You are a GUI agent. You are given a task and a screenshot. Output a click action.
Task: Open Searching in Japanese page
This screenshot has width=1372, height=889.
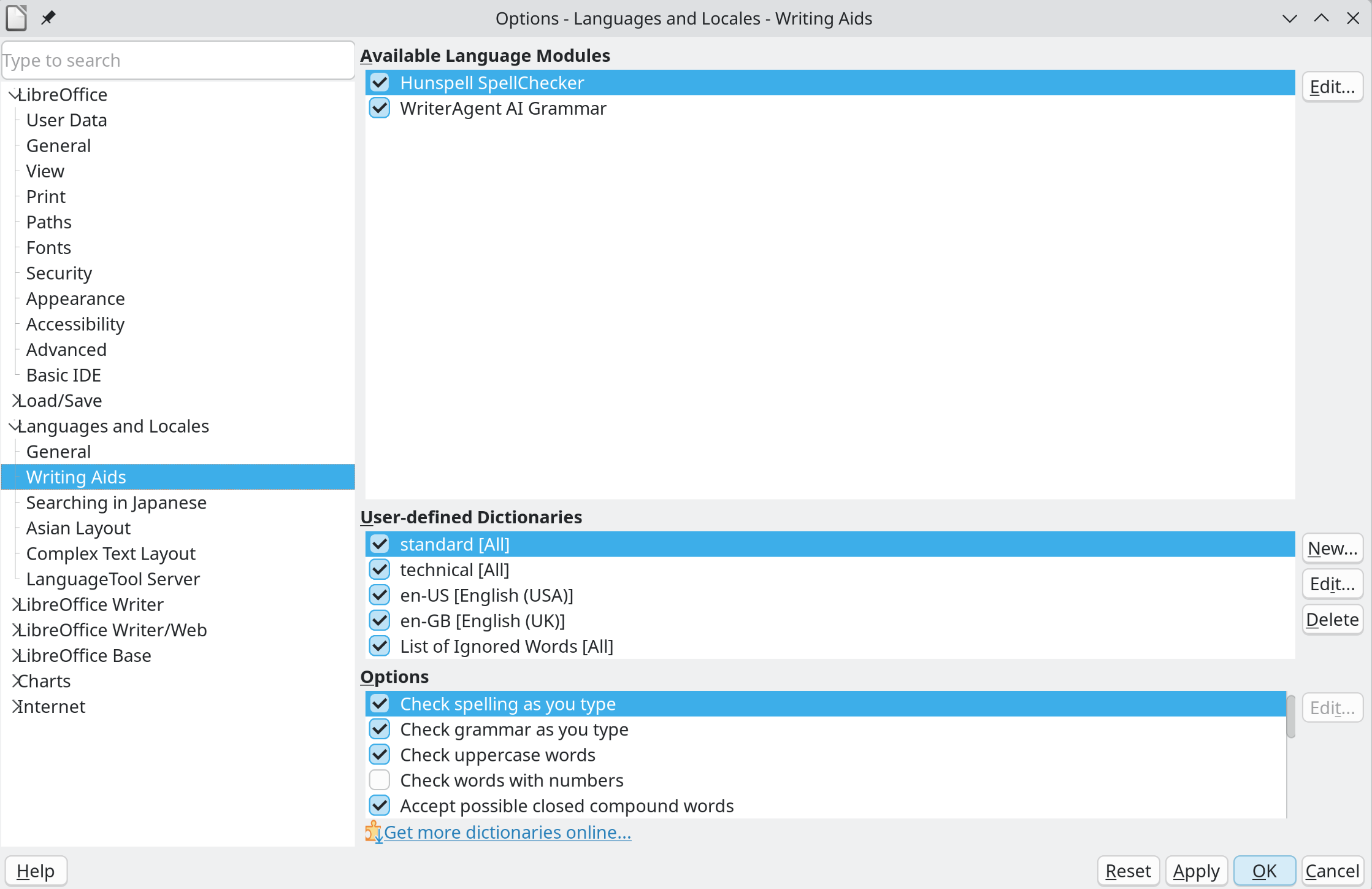click(x=117, y=502)
